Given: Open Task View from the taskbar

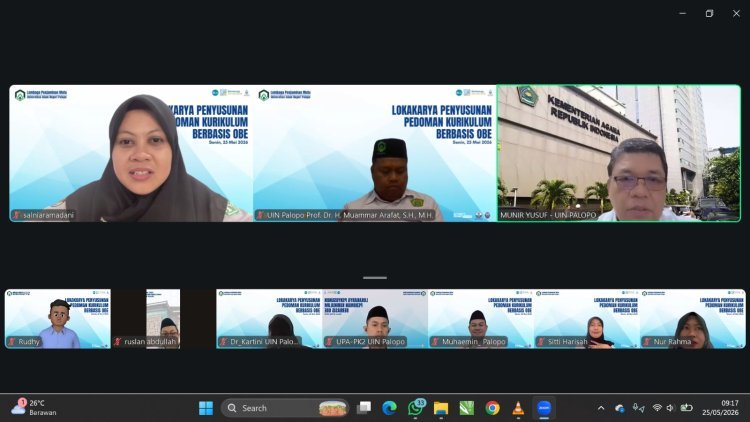Looking at the screenshot, I should (364, 408).
